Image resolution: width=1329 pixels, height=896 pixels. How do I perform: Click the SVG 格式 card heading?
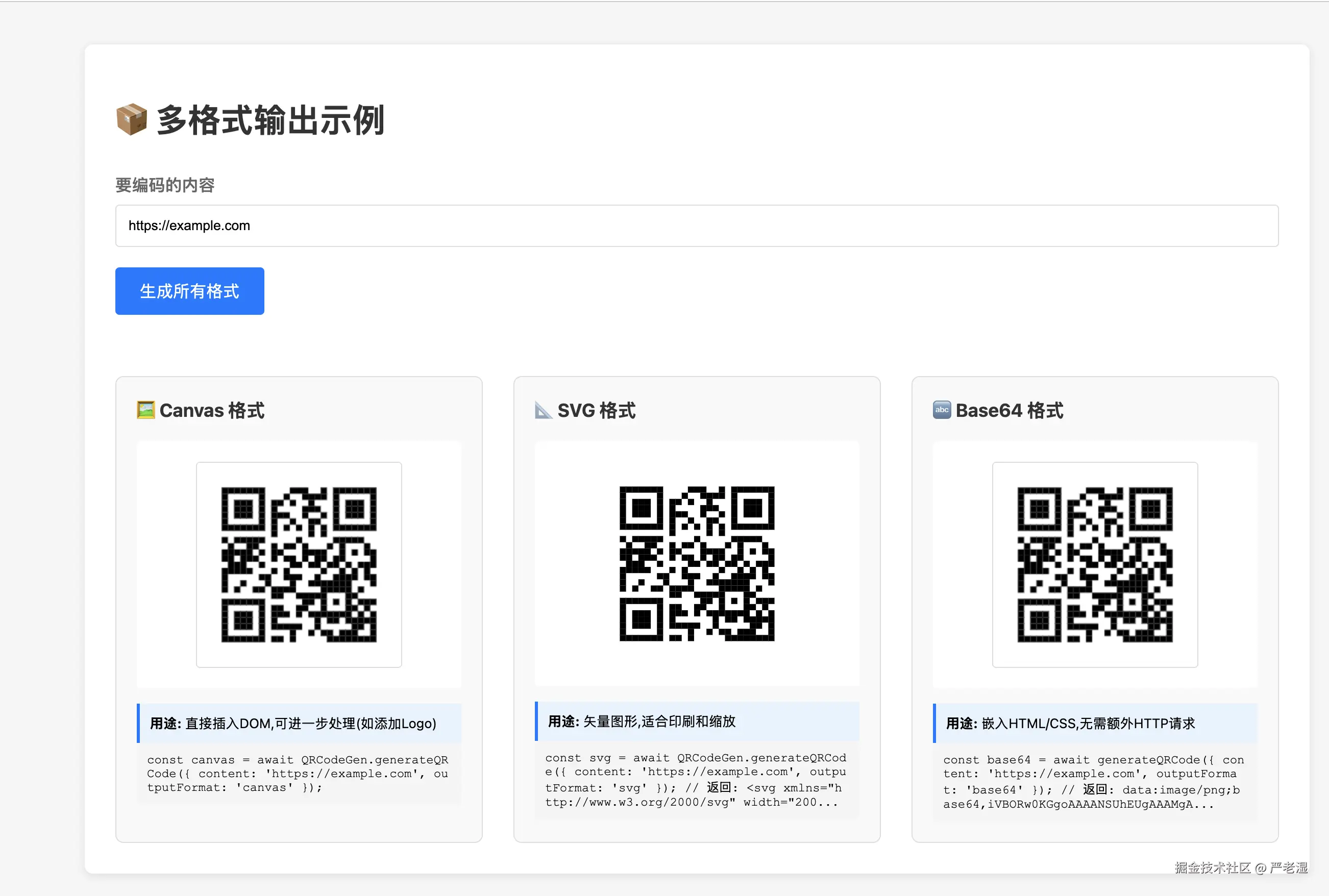click(596, 410)
